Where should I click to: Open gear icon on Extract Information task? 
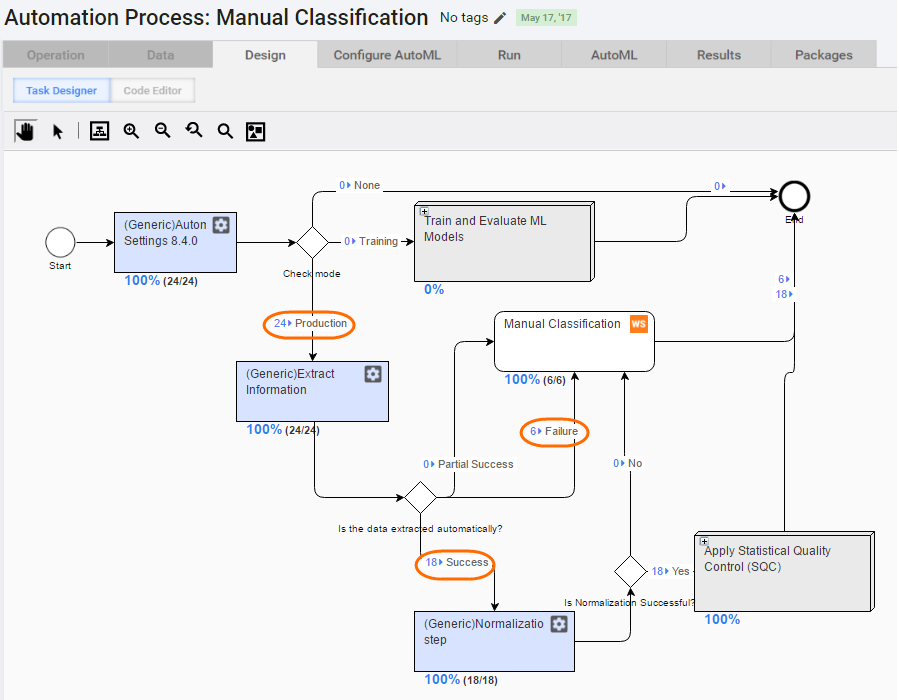pos(373,374)
